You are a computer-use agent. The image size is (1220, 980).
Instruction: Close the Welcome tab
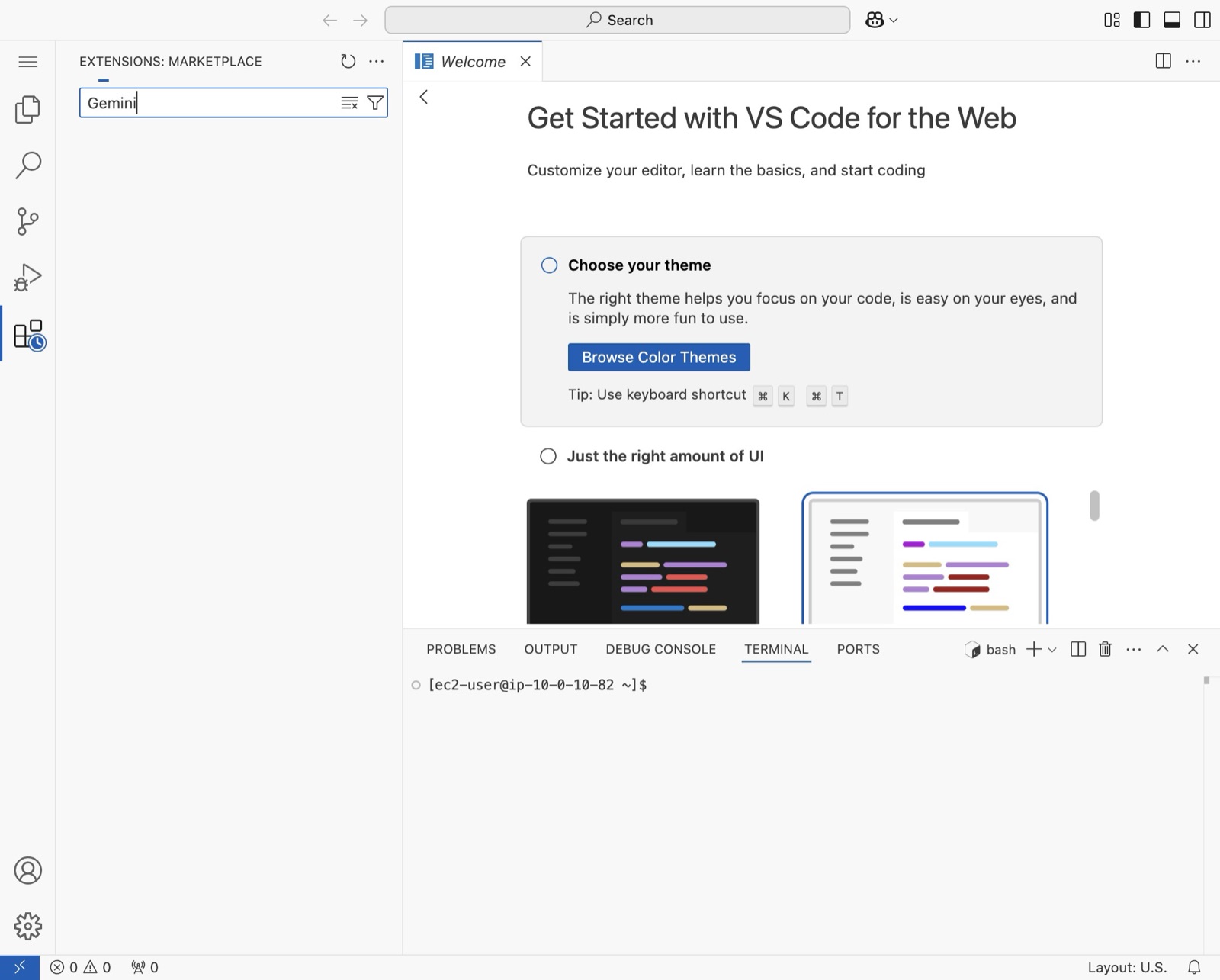pyautogui.click(x=525, y=61)
